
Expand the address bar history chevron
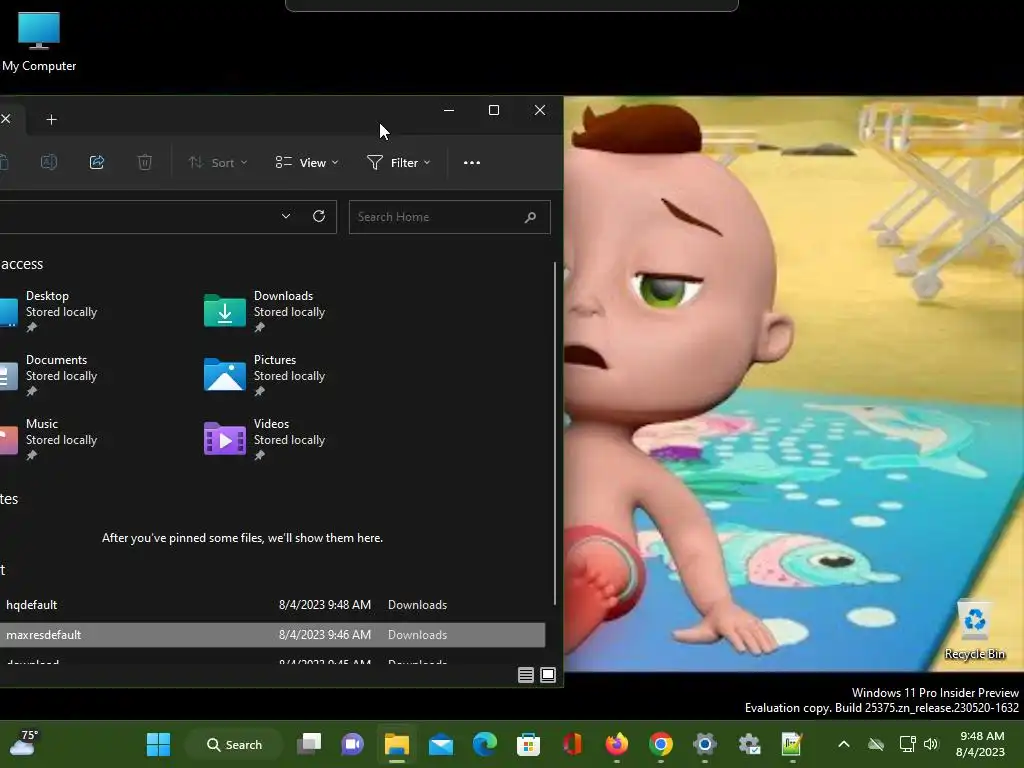[286, 216]
